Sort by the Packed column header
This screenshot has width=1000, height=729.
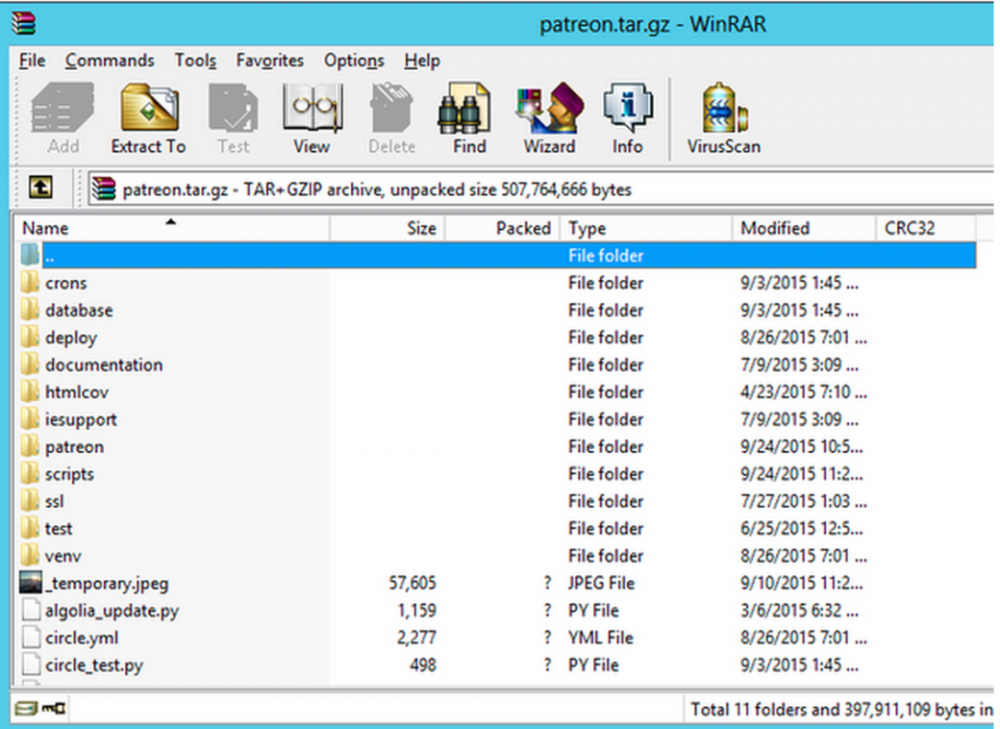pyautogui.click(x=502, y=228)
